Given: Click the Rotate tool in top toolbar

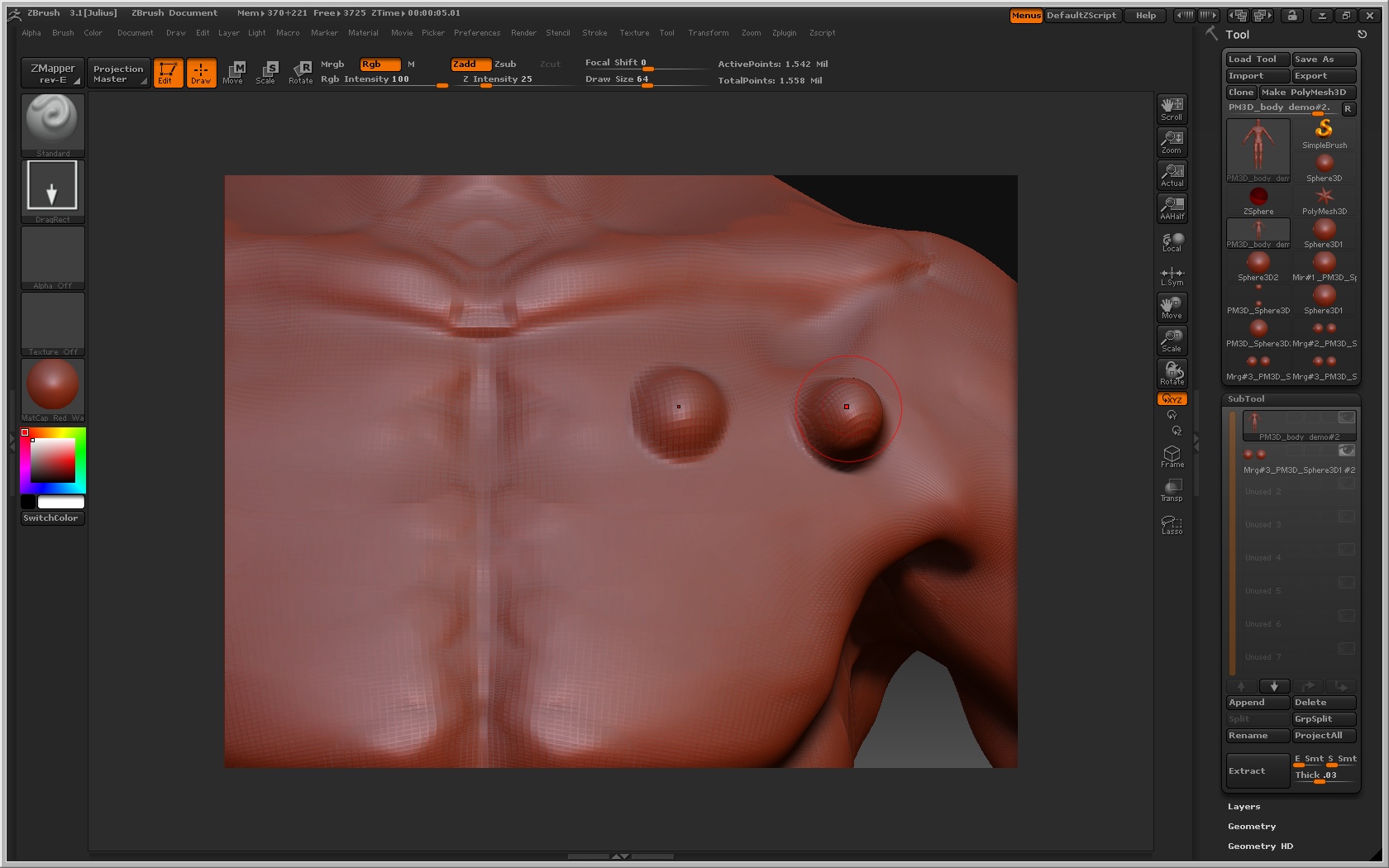Looking at the screenshot, I should [x=301, y=73].
